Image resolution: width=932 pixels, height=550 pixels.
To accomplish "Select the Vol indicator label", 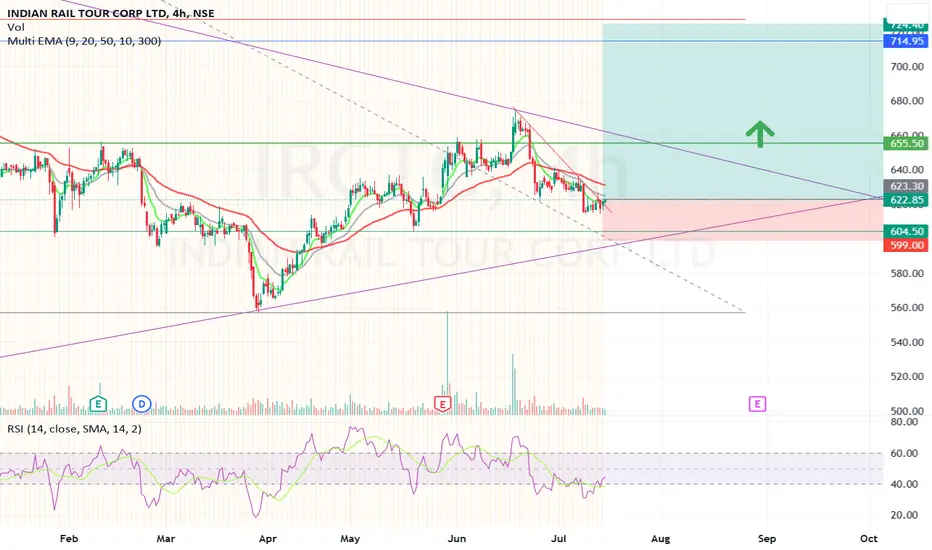I will point(16,27).
